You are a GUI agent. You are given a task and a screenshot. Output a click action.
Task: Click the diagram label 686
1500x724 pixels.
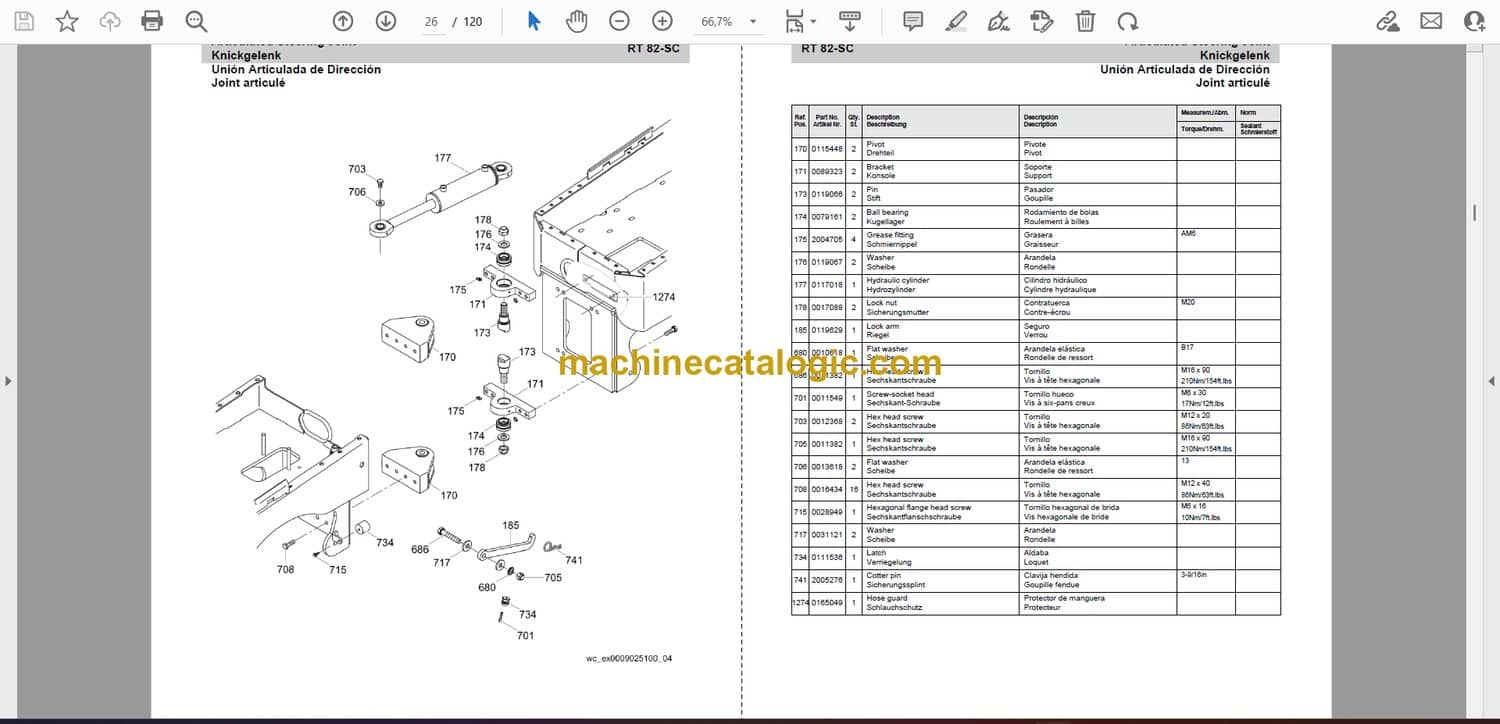[x=420, y=549]
